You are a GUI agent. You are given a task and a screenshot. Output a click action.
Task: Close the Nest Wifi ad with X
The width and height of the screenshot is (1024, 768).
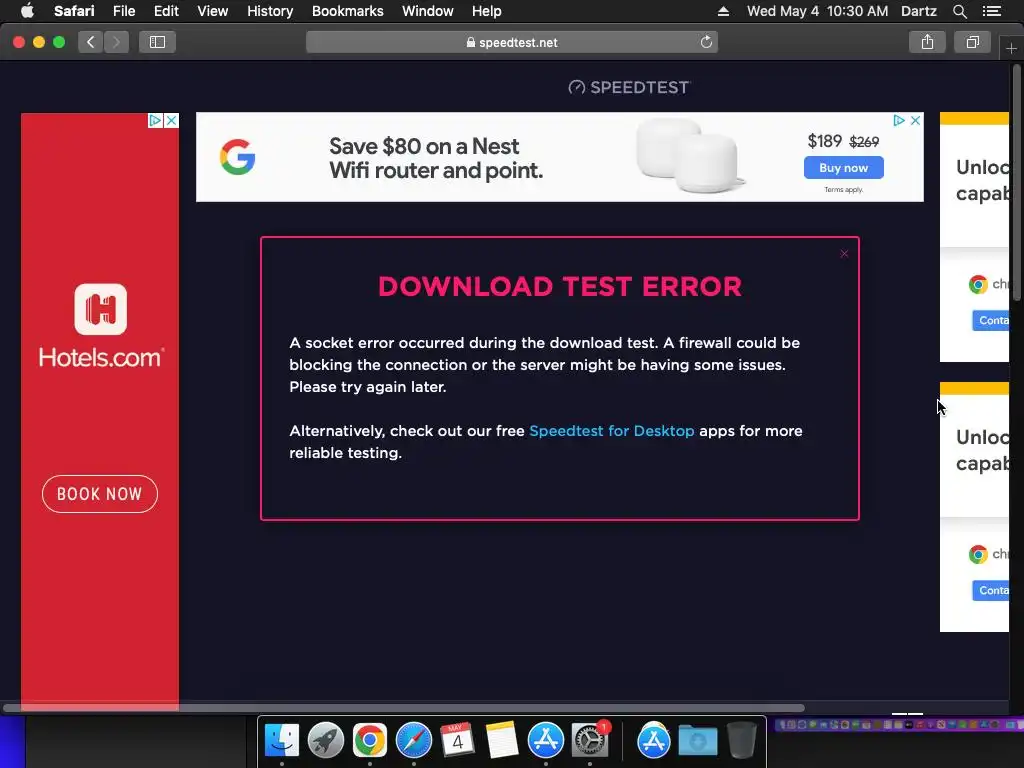[x=916, y=121]
